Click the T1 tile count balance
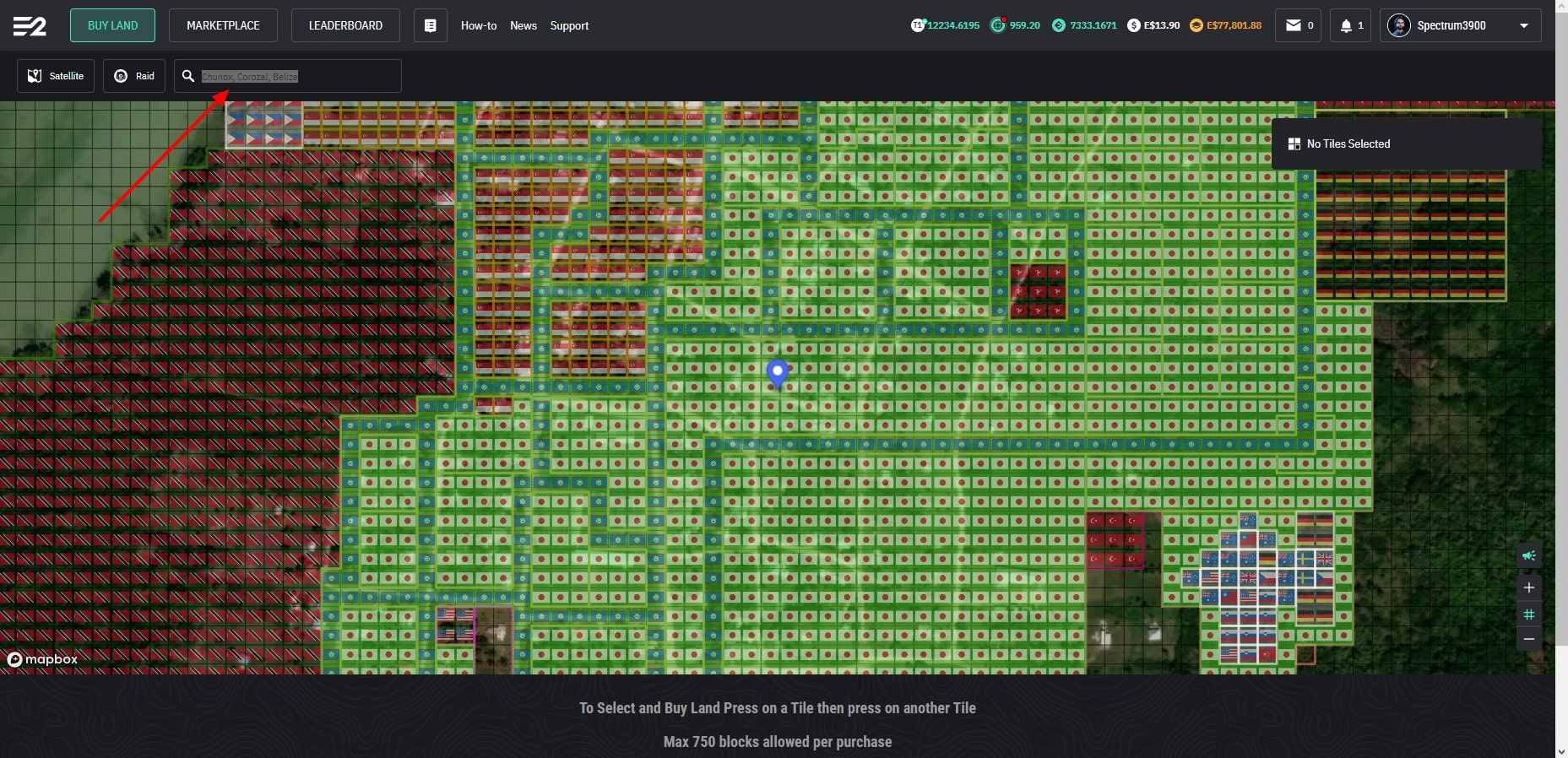The image size is (1568, 758). pos(945,25)
